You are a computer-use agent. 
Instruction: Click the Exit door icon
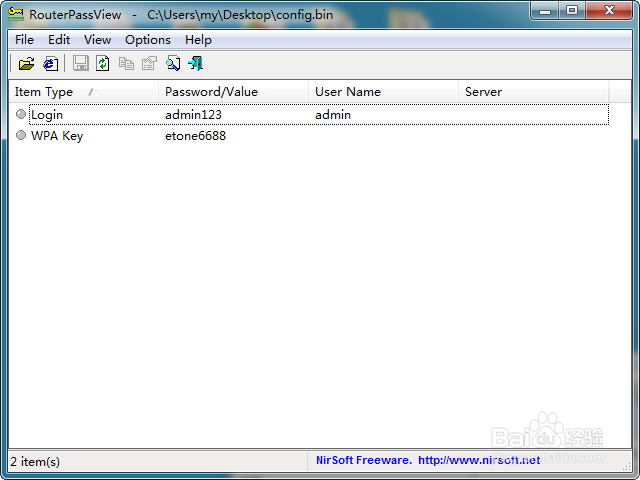pyautogui.click(x=196, y=64)
